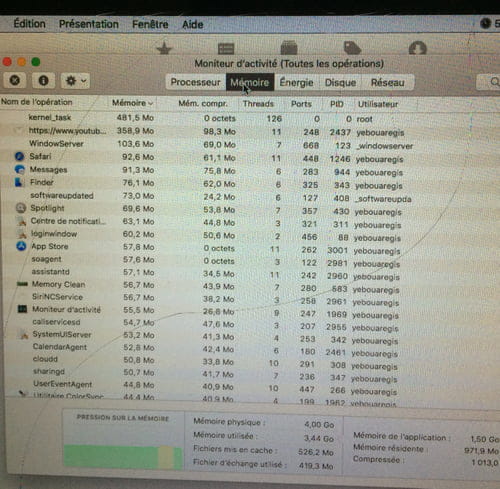Sort by Mémoire column header
The width and height of the screenshot is (500, 489).
(132, 103)
